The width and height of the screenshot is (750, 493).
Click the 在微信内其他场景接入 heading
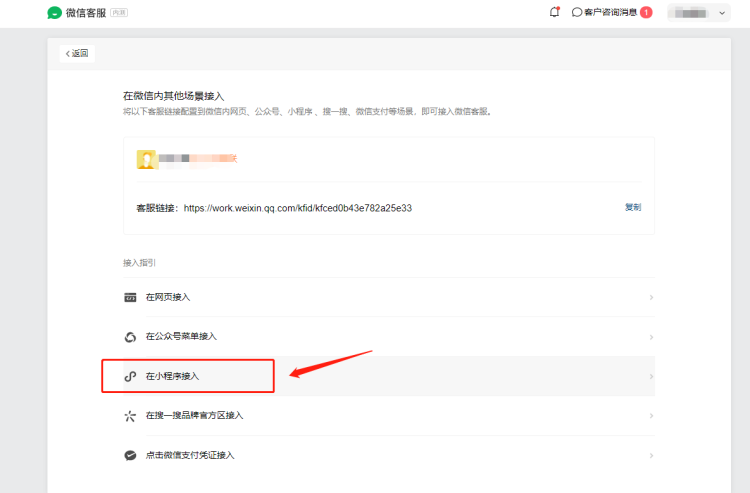pos(173,96)
